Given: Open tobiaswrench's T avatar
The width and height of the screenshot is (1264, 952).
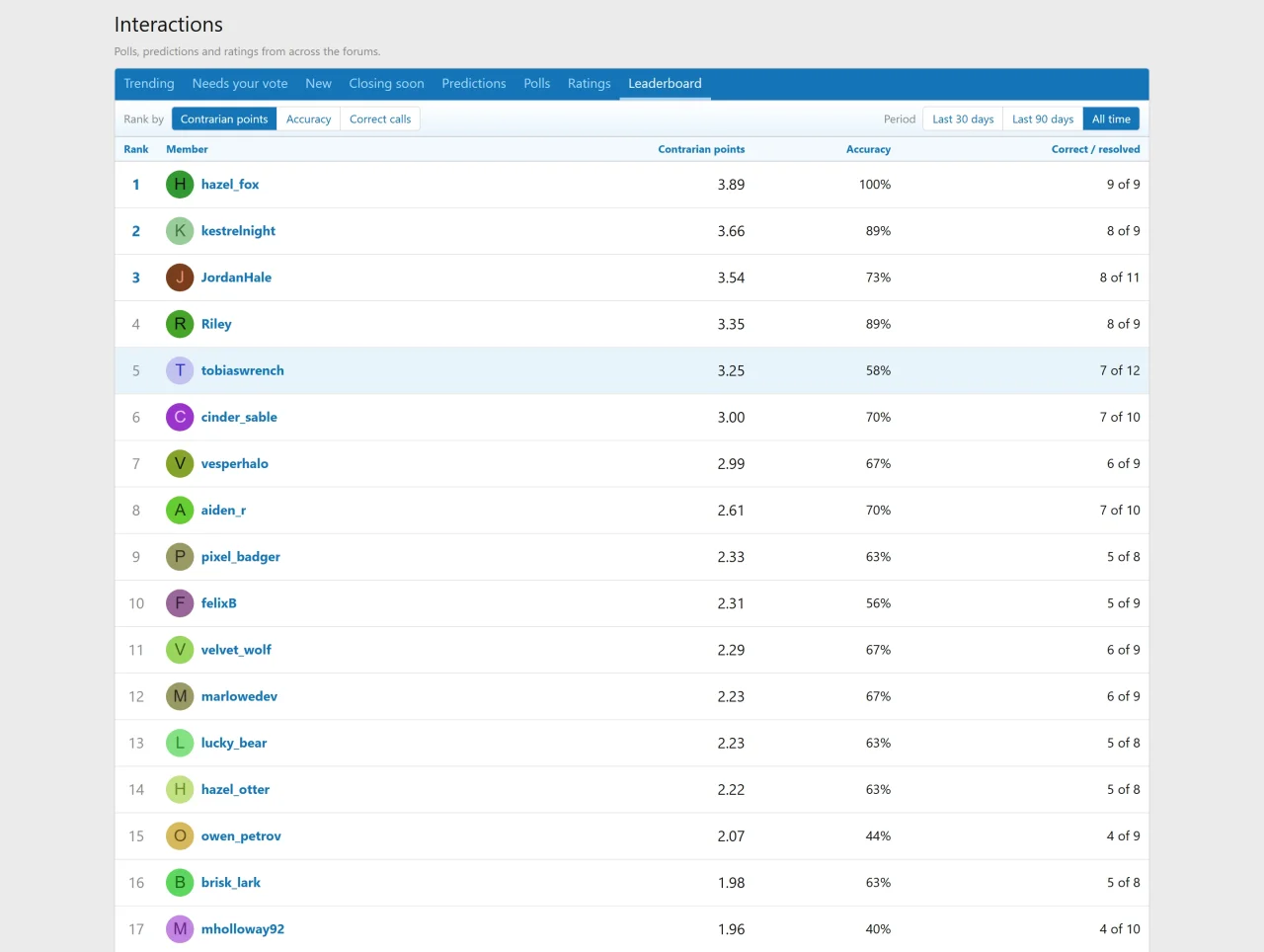Looking at the screenshot, I should coord(180,370).
